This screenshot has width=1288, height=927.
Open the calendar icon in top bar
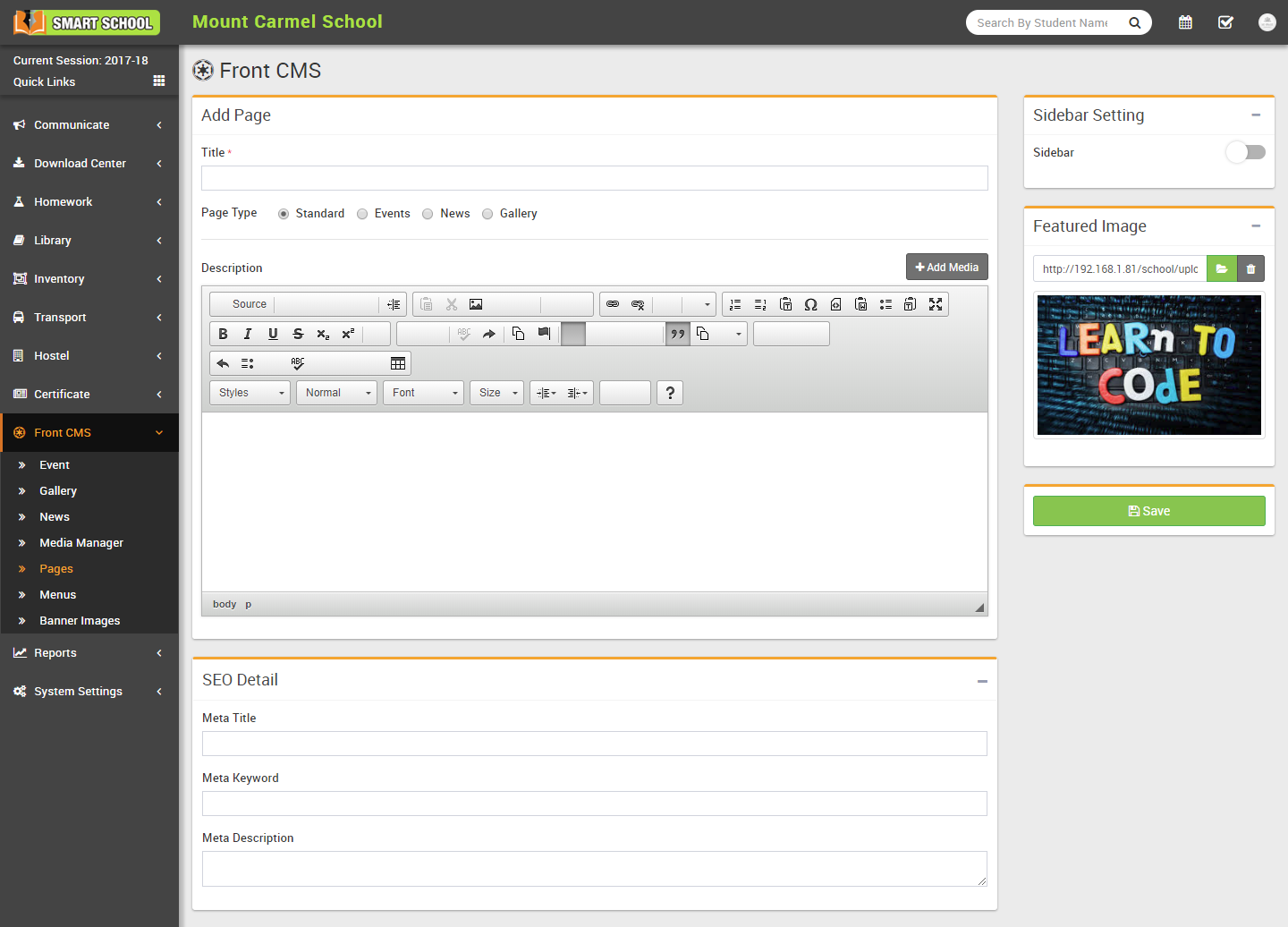point(1185,22)
